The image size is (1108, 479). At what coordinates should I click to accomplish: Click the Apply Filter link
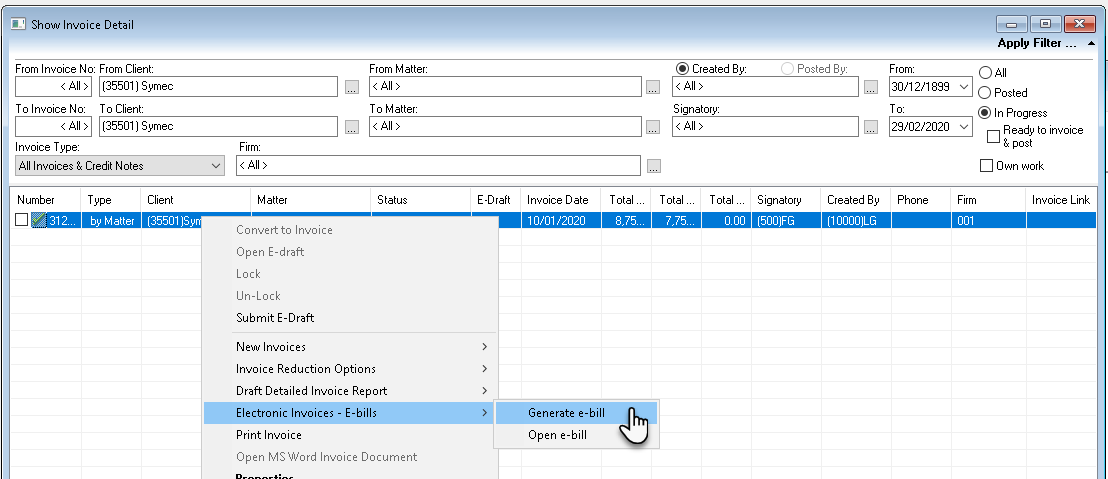coord(1037,43)
